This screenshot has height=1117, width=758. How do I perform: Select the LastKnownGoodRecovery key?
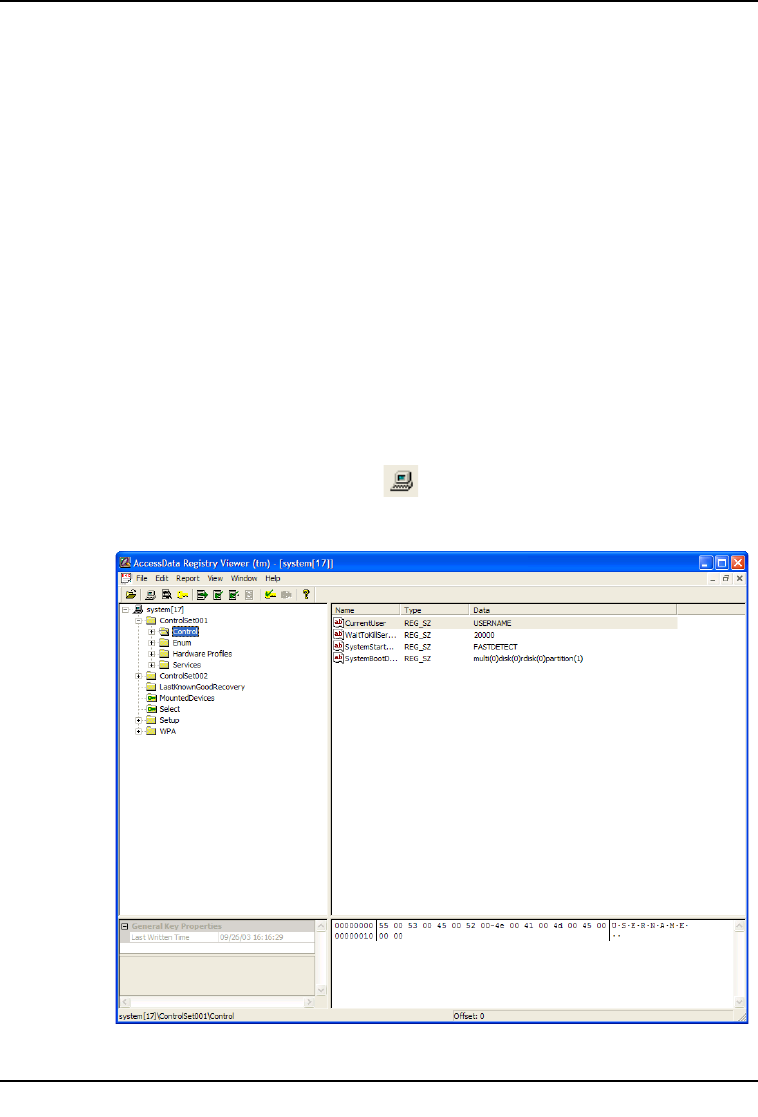[202, 687]
